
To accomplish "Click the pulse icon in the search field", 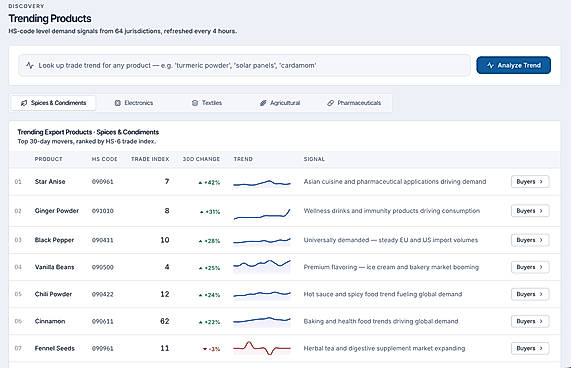I will (30, 66).
